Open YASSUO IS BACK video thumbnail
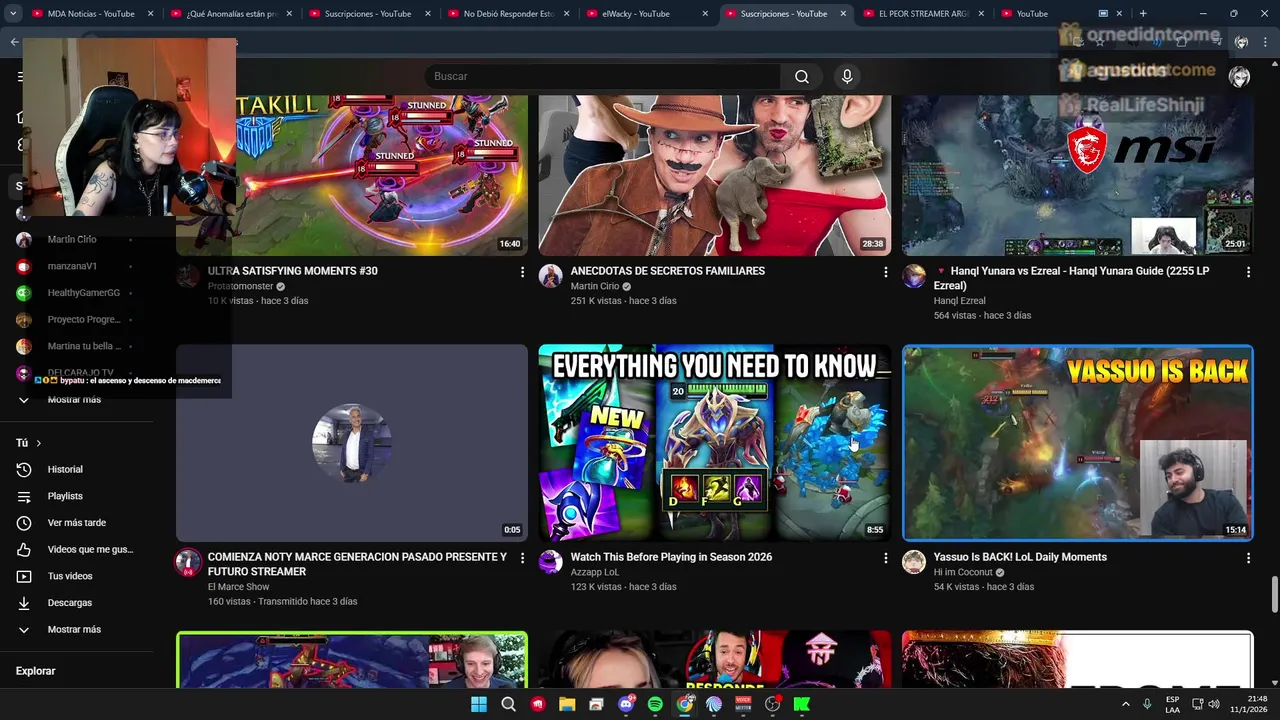Image resolution: width=1280 pixels, height=720 pixels. pyautogui.click(x=1077, y=442)
